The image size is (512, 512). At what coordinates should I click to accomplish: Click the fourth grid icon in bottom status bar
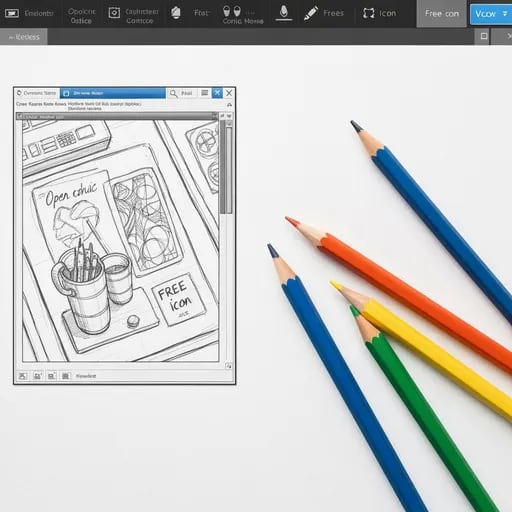pos(65,376)
